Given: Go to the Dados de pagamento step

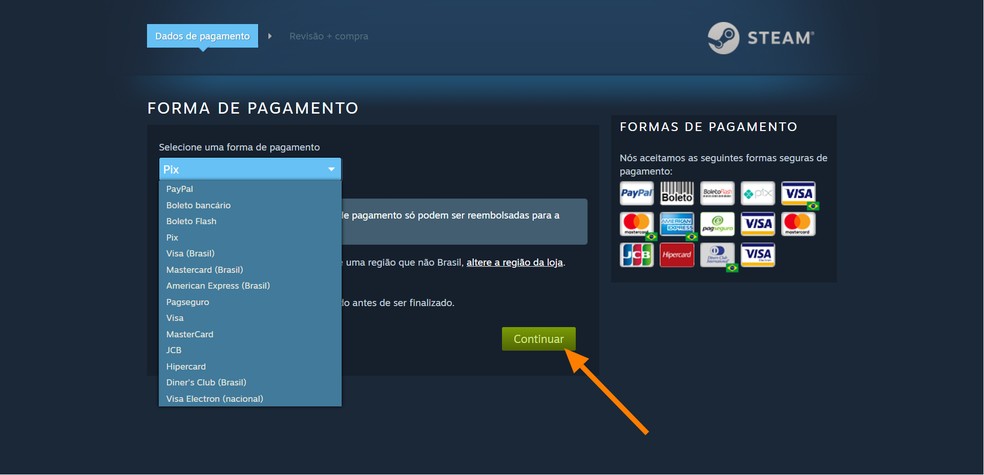Looking at the screenshot, I should (x=202, y=36).
